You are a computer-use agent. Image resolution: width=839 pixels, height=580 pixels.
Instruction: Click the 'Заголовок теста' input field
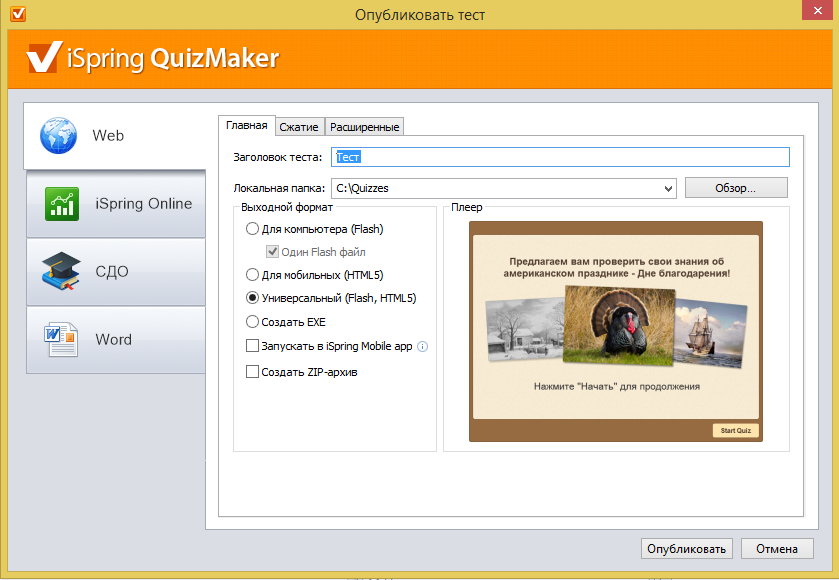[x=560, y=157]
